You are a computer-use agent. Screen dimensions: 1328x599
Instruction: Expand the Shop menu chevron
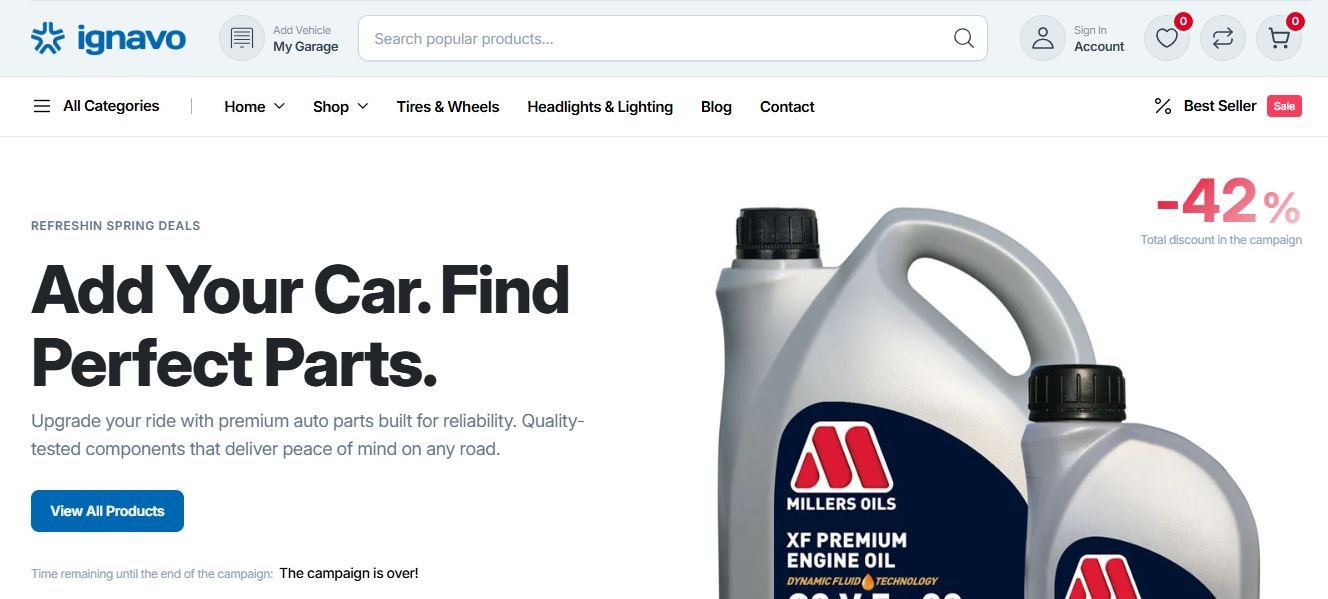[x=362, y=106]
